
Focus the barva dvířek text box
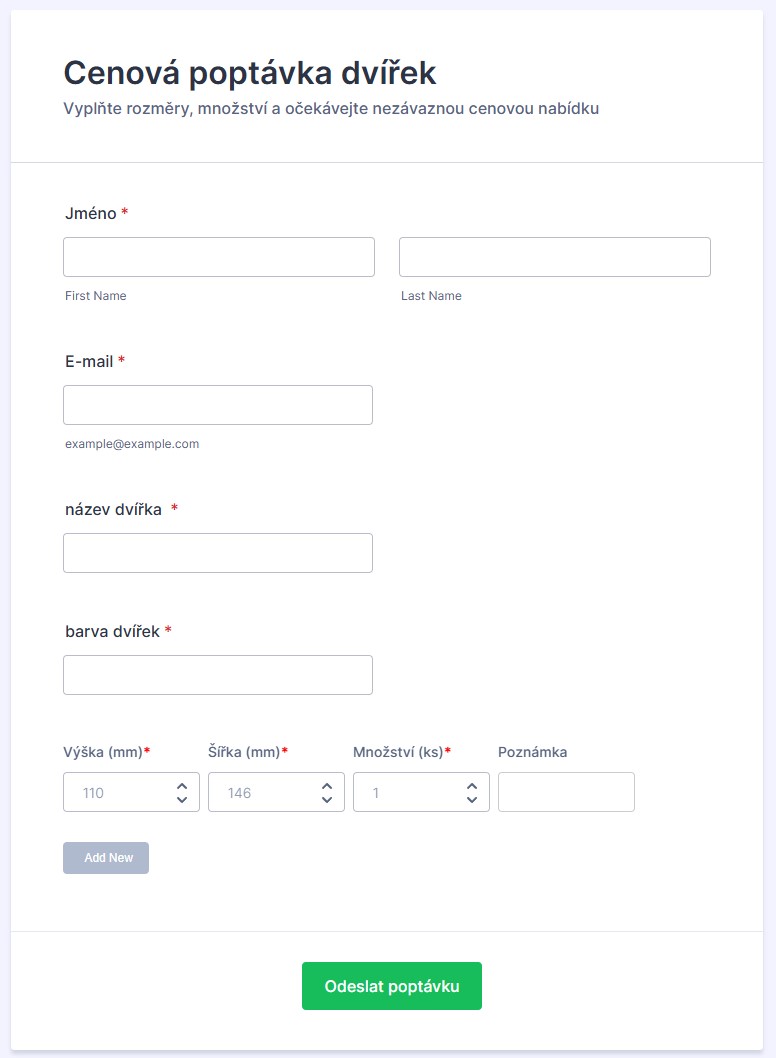point(218,675)
